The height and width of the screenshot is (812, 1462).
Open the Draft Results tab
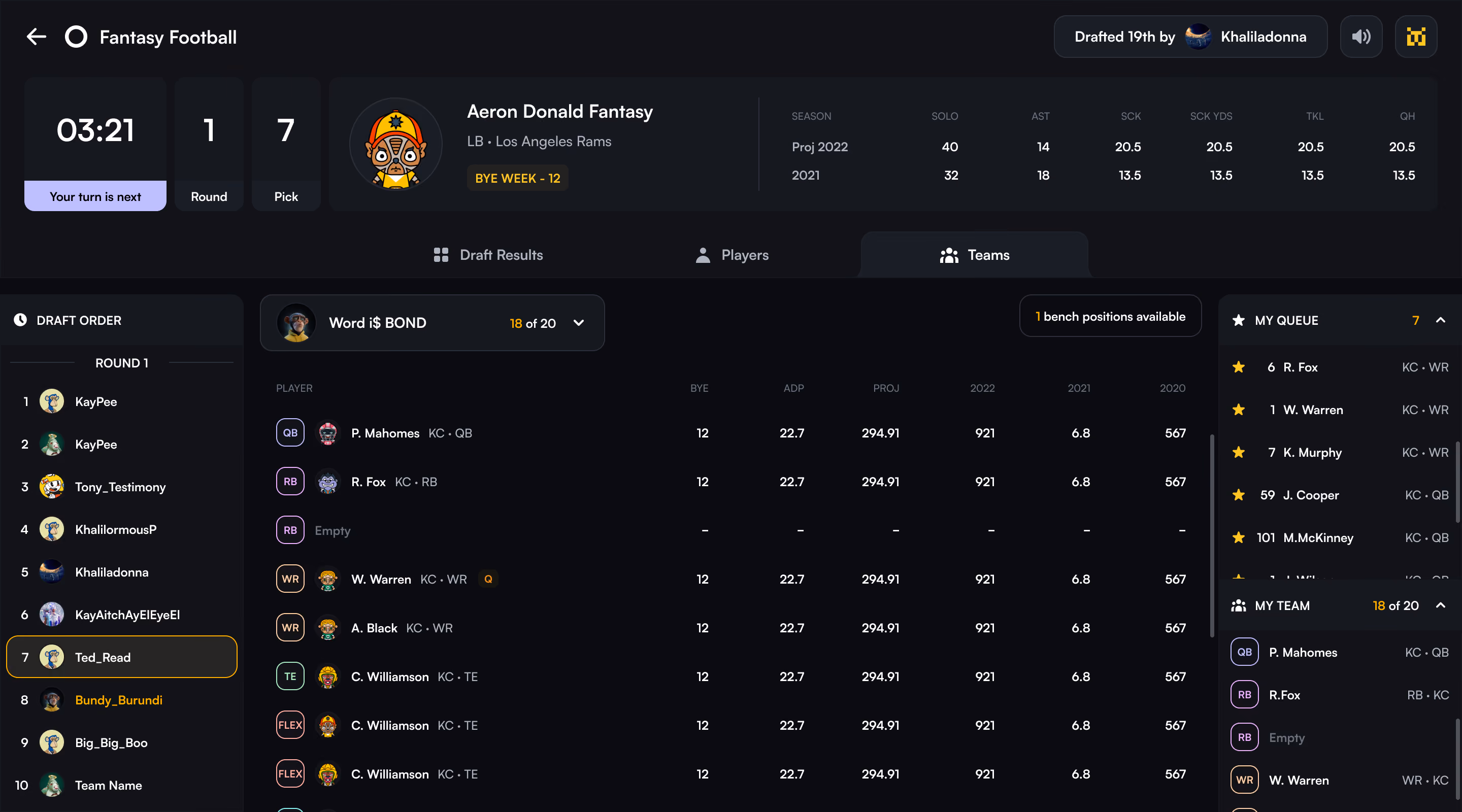coord(488,255)
